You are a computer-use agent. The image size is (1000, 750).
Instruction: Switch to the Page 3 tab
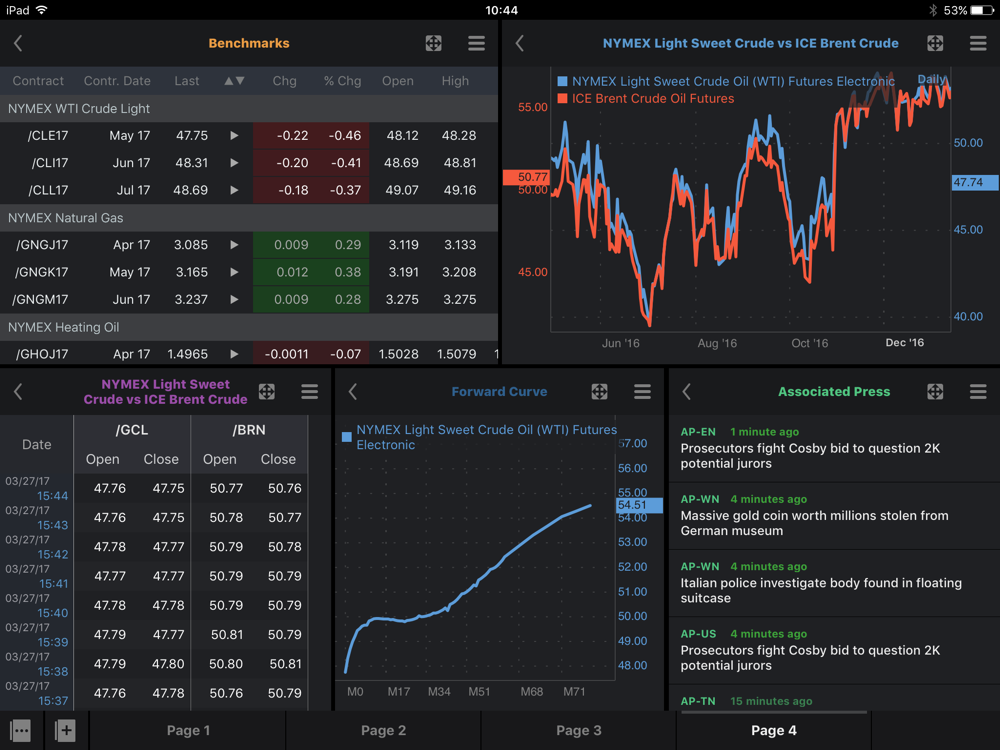tap(579, 731)
